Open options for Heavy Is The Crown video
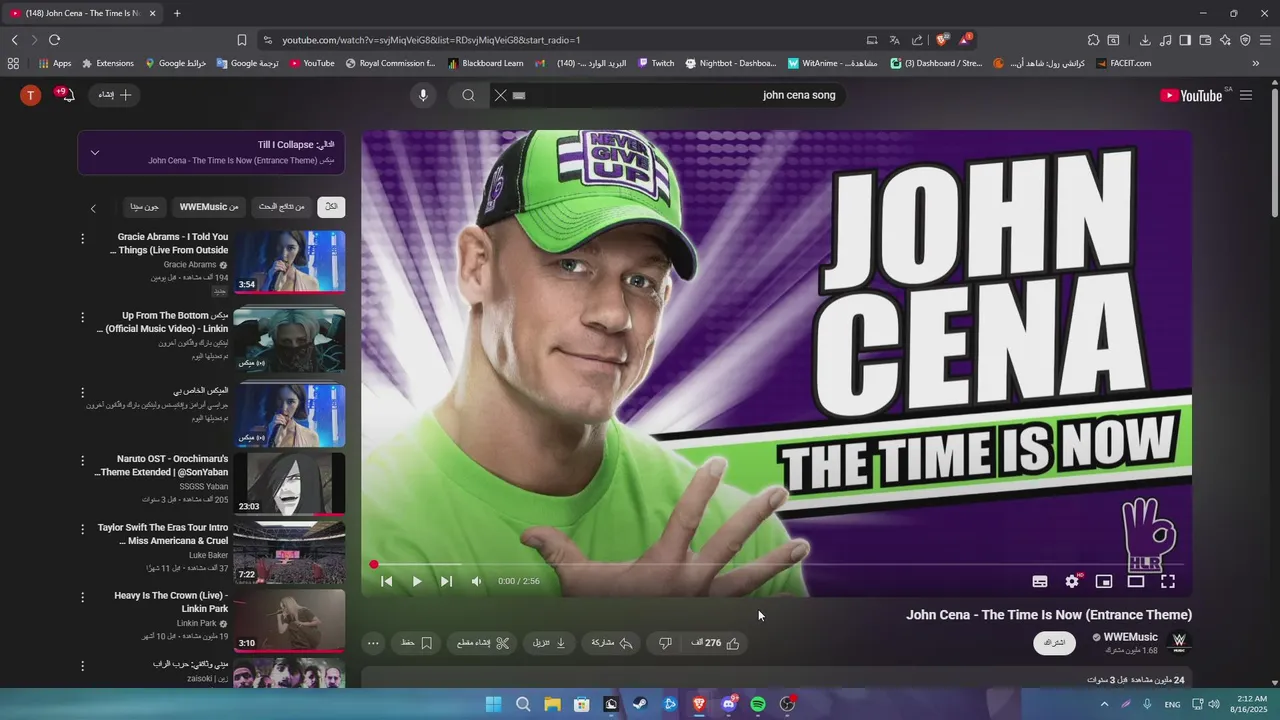The image size is (1280, 720). 83,597
